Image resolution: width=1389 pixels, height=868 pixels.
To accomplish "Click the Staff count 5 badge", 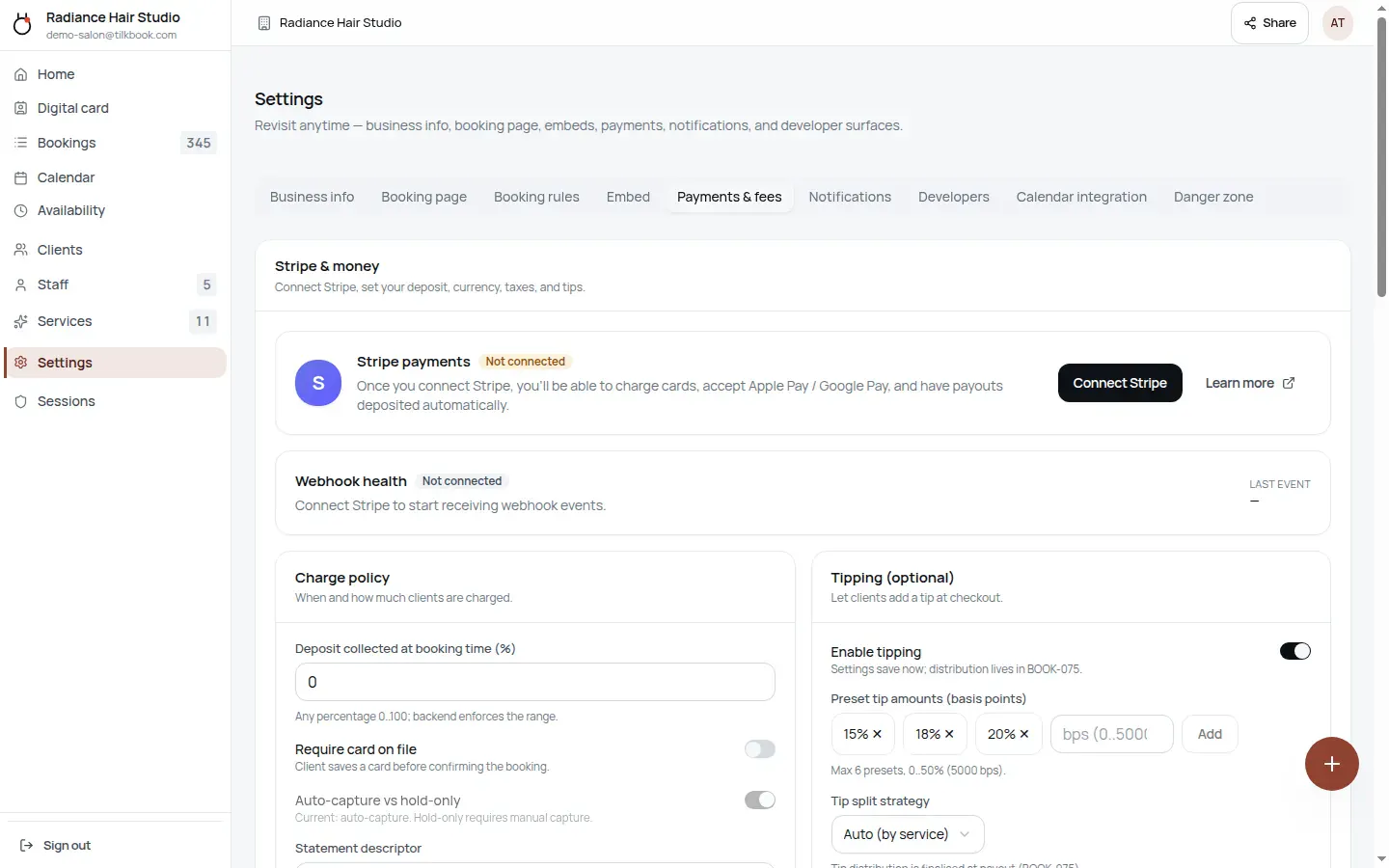I will tap(206, 285).
